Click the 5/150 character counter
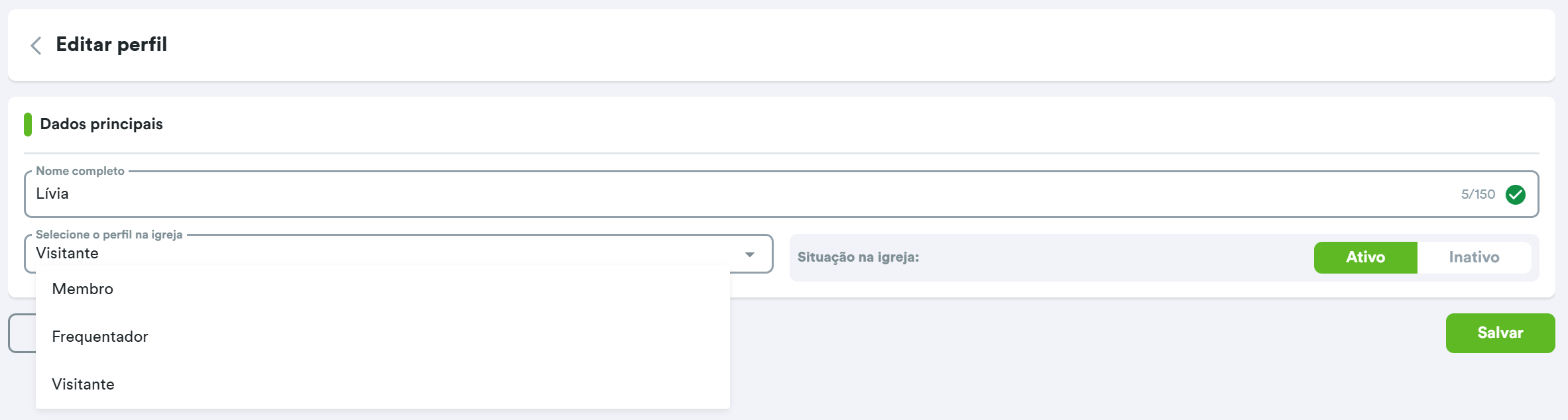 click(1478, 194)
